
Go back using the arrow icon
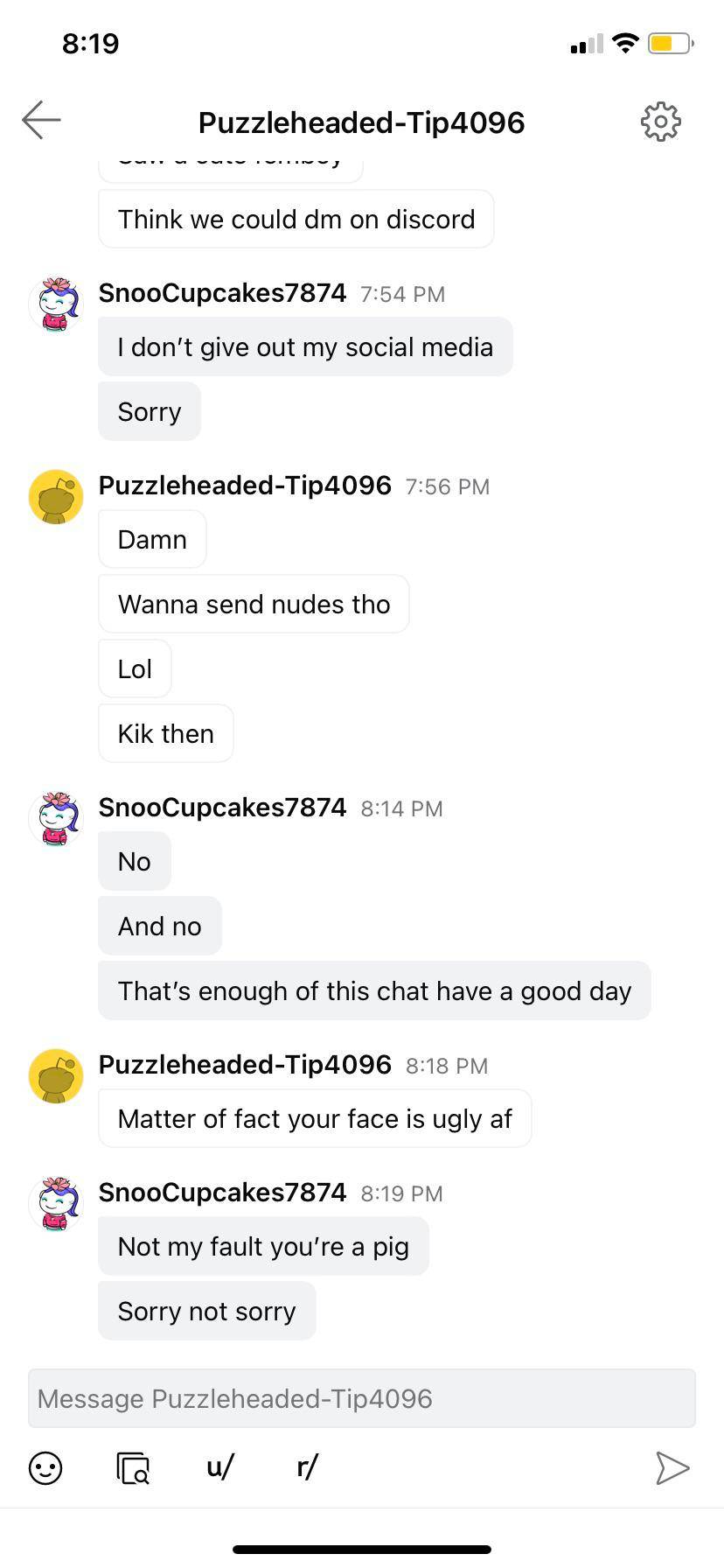point(40,121)
